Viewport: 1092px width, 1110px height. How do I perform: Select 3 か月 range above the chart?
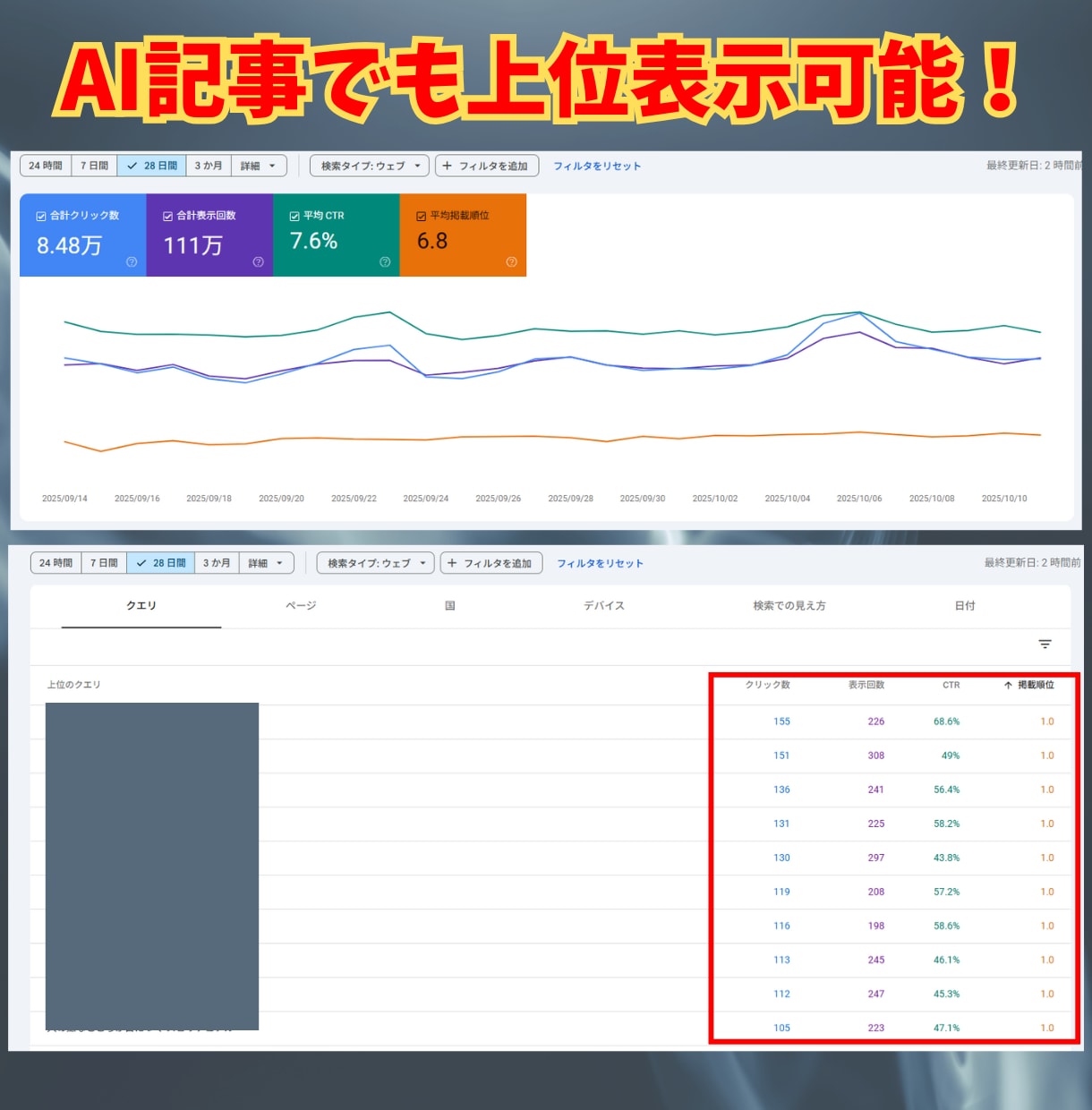pyautogui.click(x=209, y=166)
